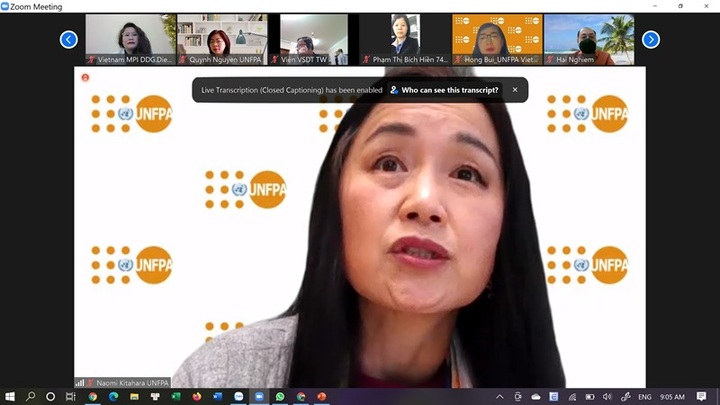
Task: Open the Windows Action Center notifications
Action: (701, 397)
